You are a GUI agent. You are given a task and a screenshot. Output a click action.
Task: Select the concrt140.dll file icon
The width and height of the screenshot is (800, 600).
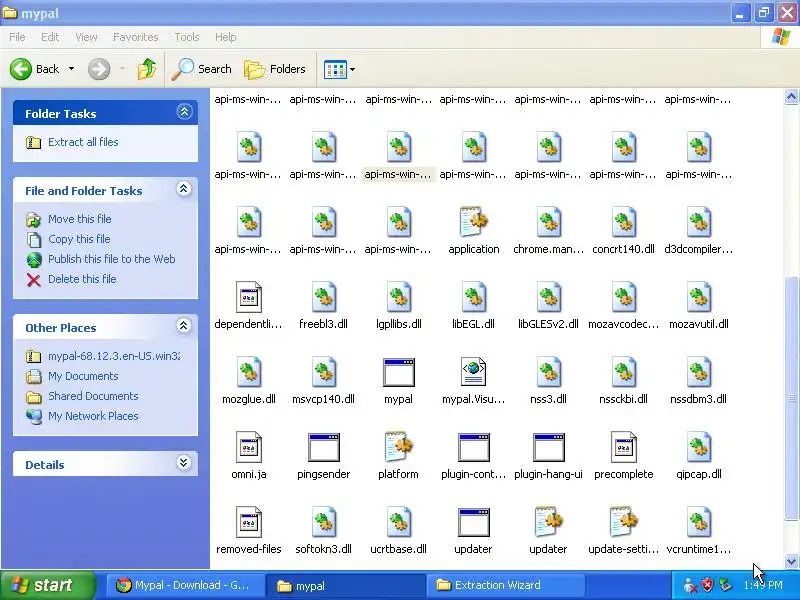[623, 222]
